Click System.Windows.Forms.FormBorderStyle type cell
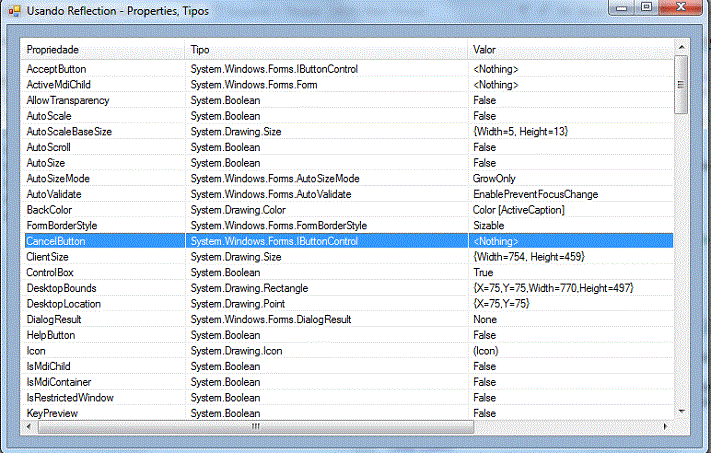Screen dimensions: 711x453 coord(278,226)
